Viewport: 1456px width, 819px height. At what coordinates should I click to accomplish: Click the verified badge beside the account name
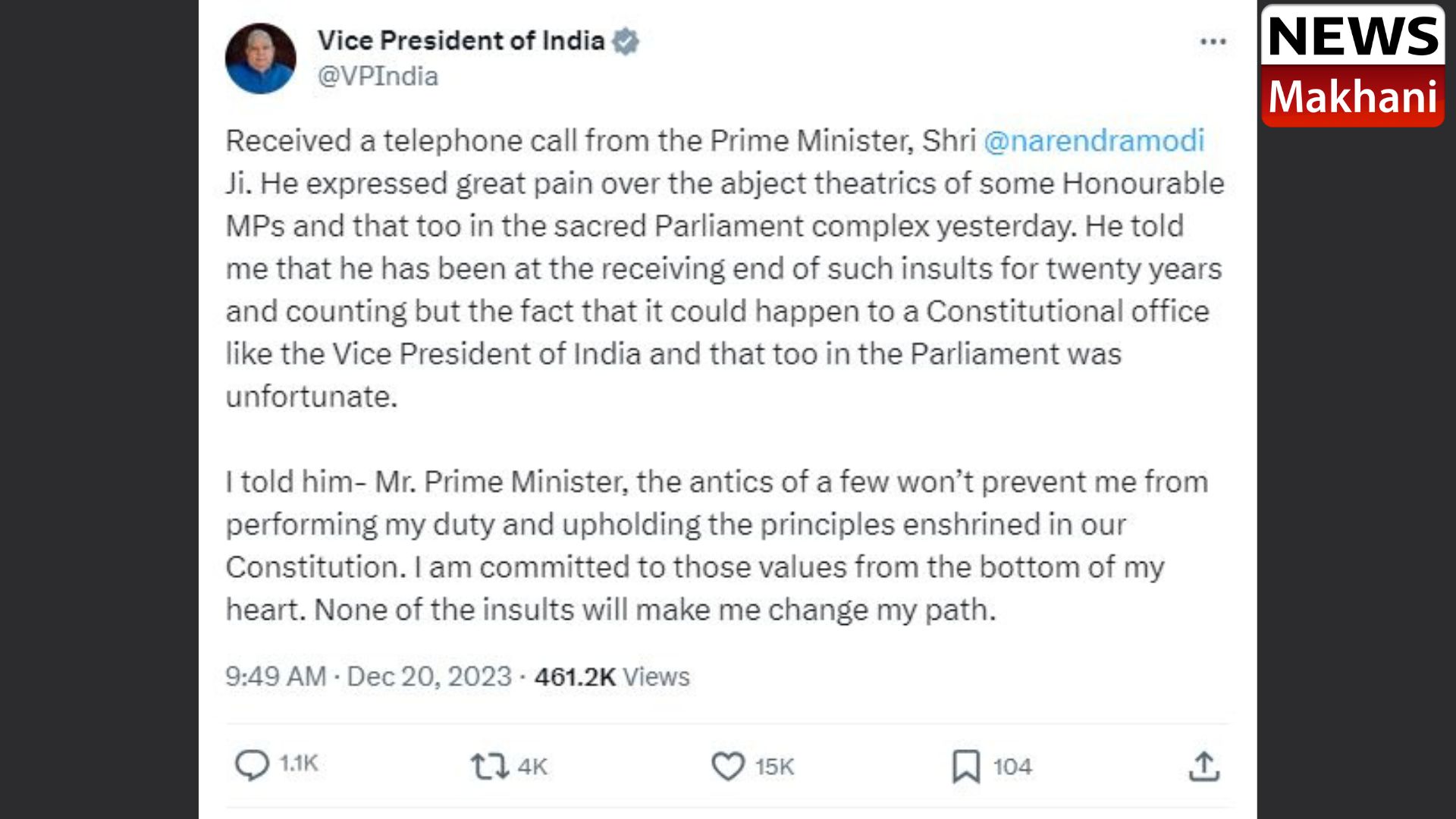point(626,41)
